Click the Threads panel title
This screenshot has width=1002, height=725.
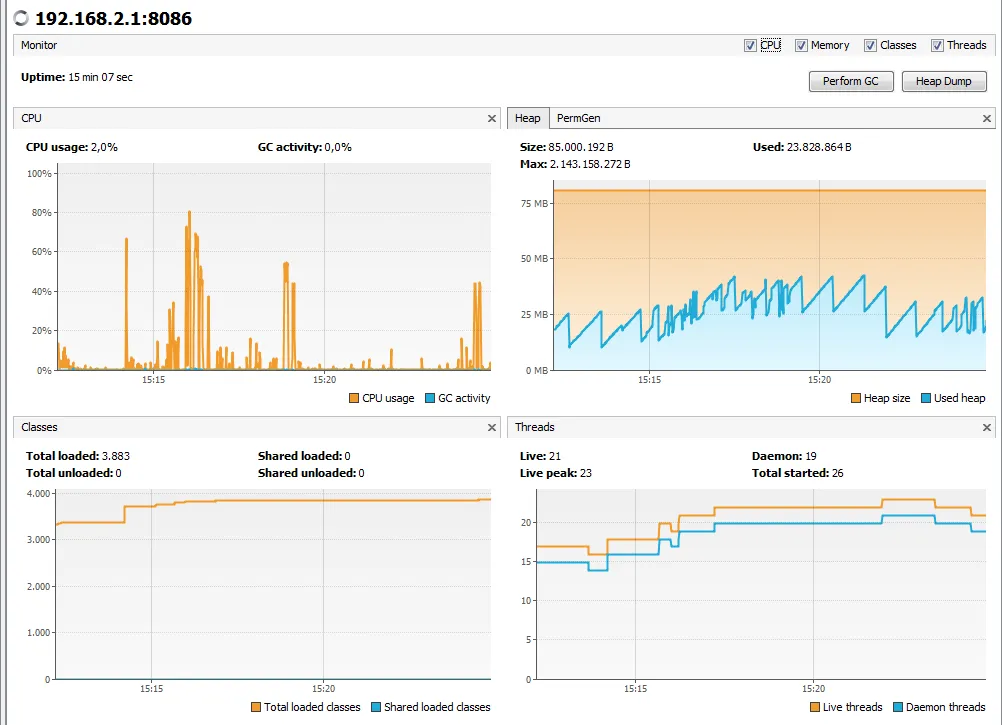535,427
